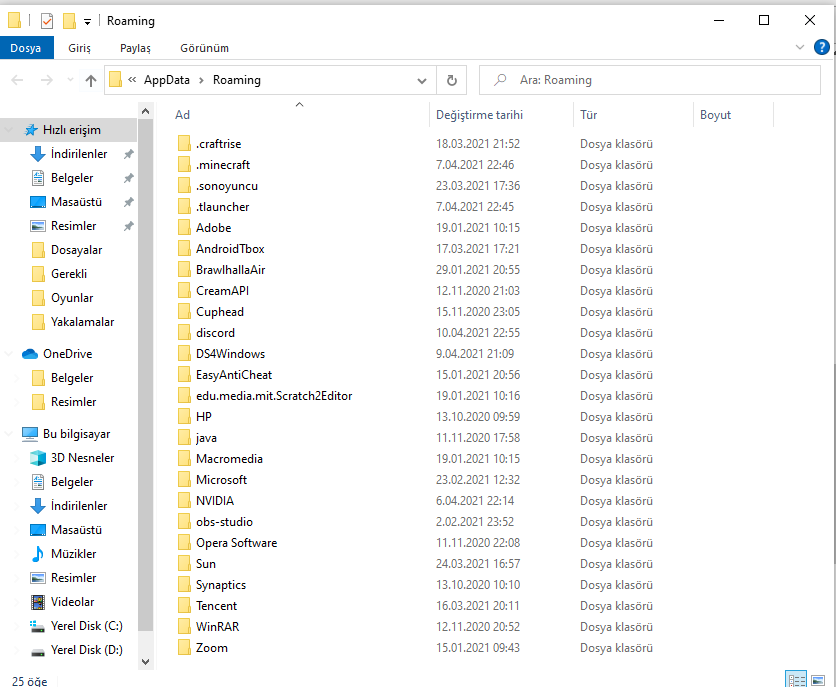Refresh the Roaming folder view
This screenshot has height=687, width=836.
tap(452, 80)
